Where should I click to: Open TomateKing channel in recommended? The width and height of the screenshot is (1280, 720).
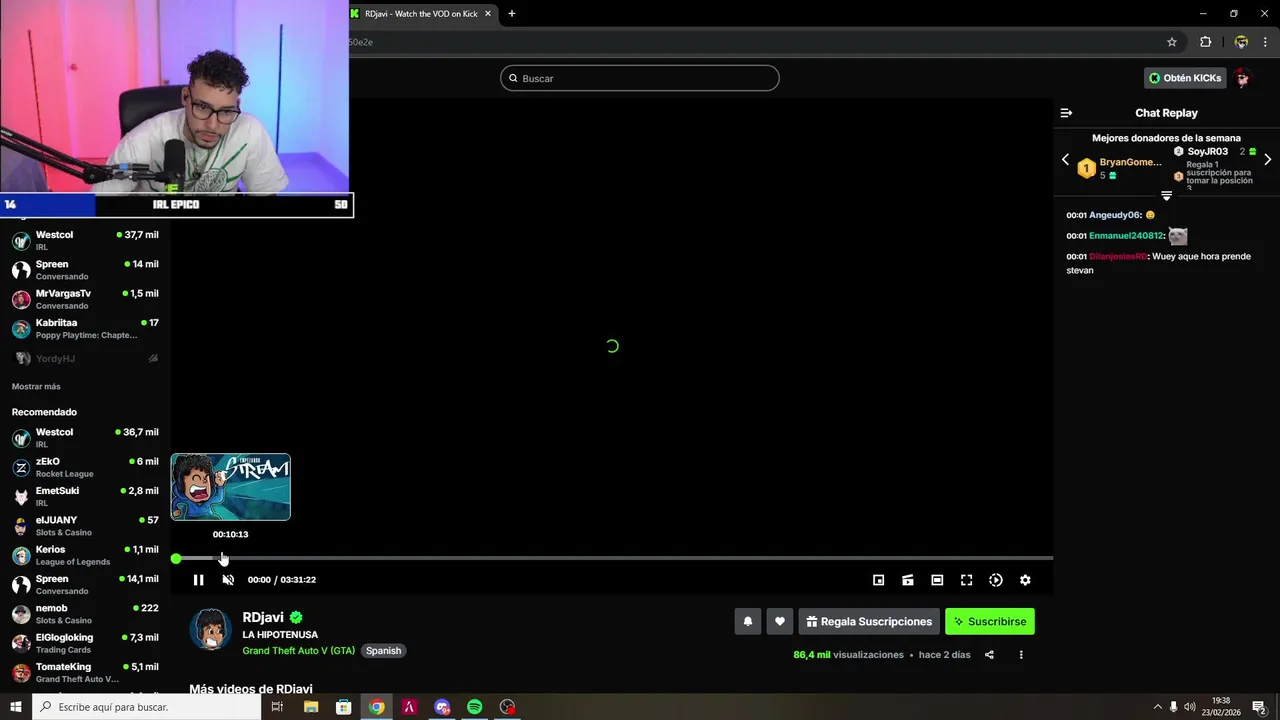[85, 672]
